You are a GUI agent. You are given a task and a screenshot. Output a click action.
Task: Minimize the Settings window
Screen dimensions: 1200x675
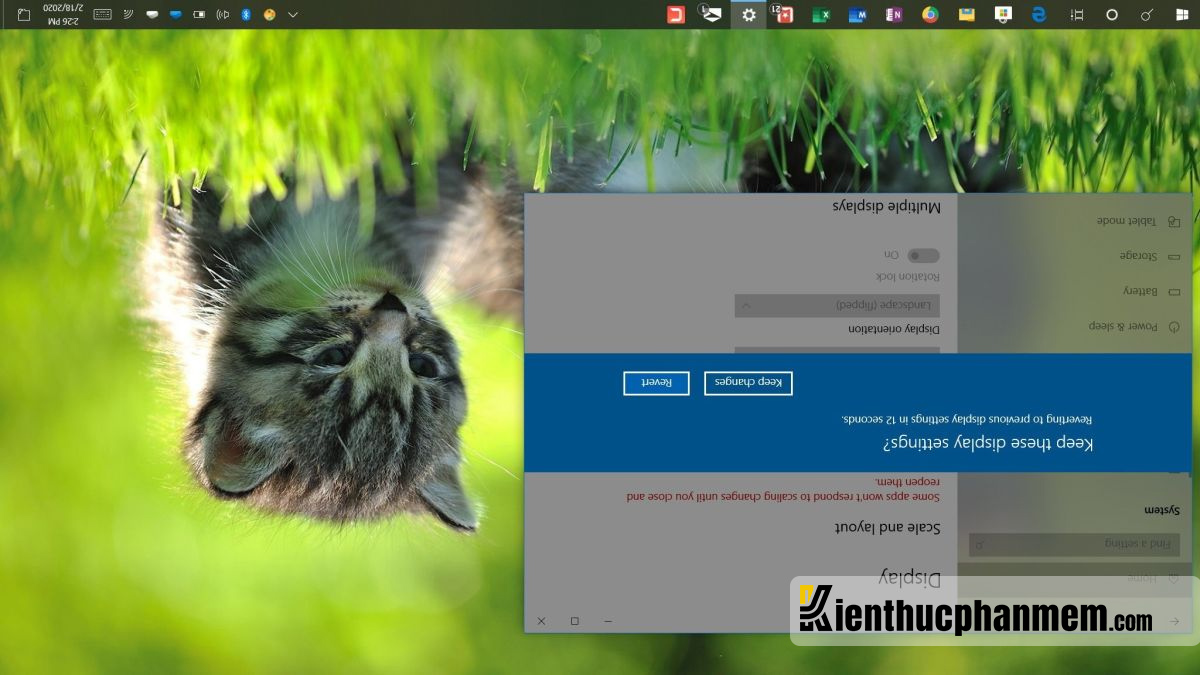[608, 621]
